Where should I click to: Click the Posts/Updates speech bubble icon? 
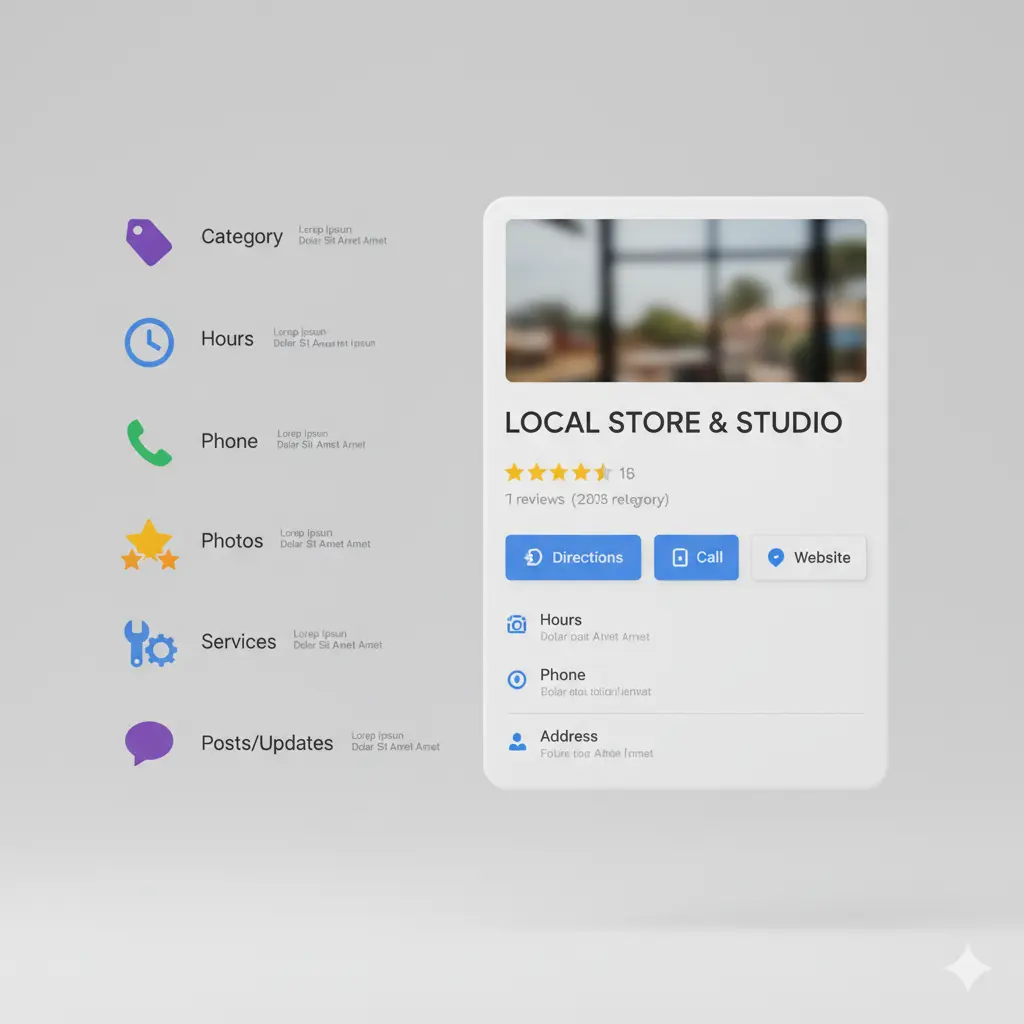[149, 743]
